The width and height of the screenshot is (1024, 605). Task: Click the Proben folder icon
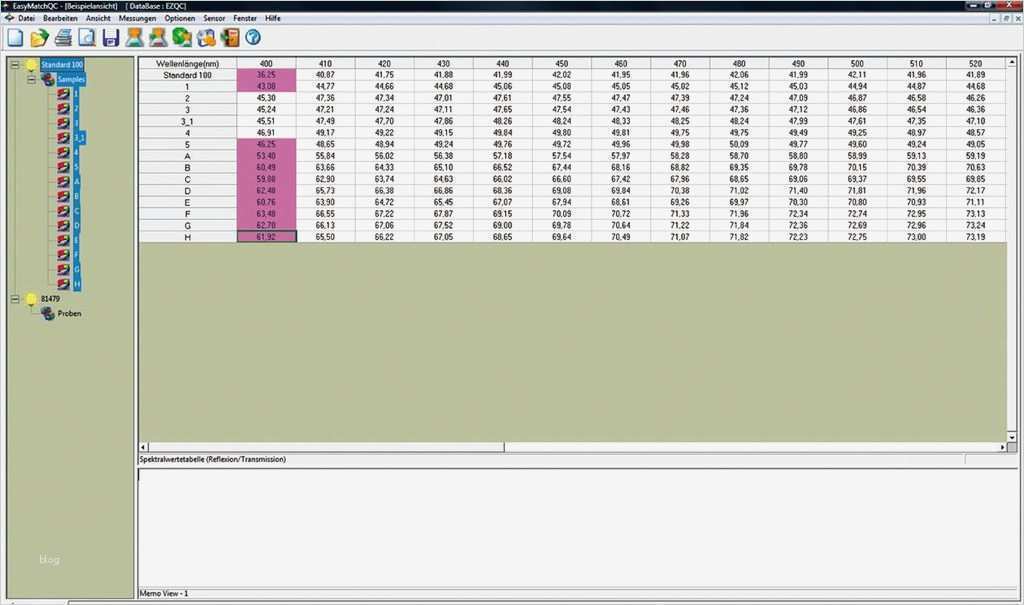[48, 314]
